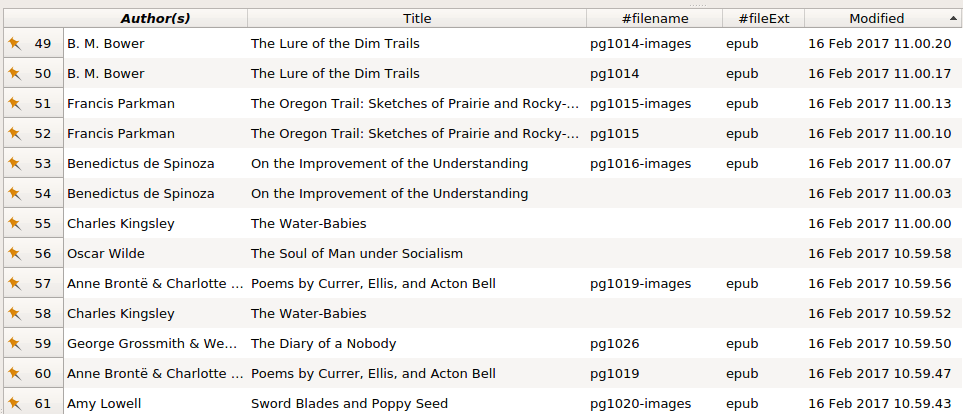Click the pg1016-images filename cell
The height and width of the screenshot is (414, 963).
640,164
